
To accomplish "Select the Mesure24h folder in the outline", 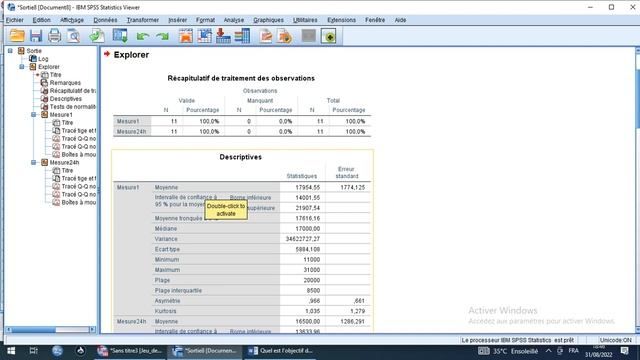I will 64,162.
